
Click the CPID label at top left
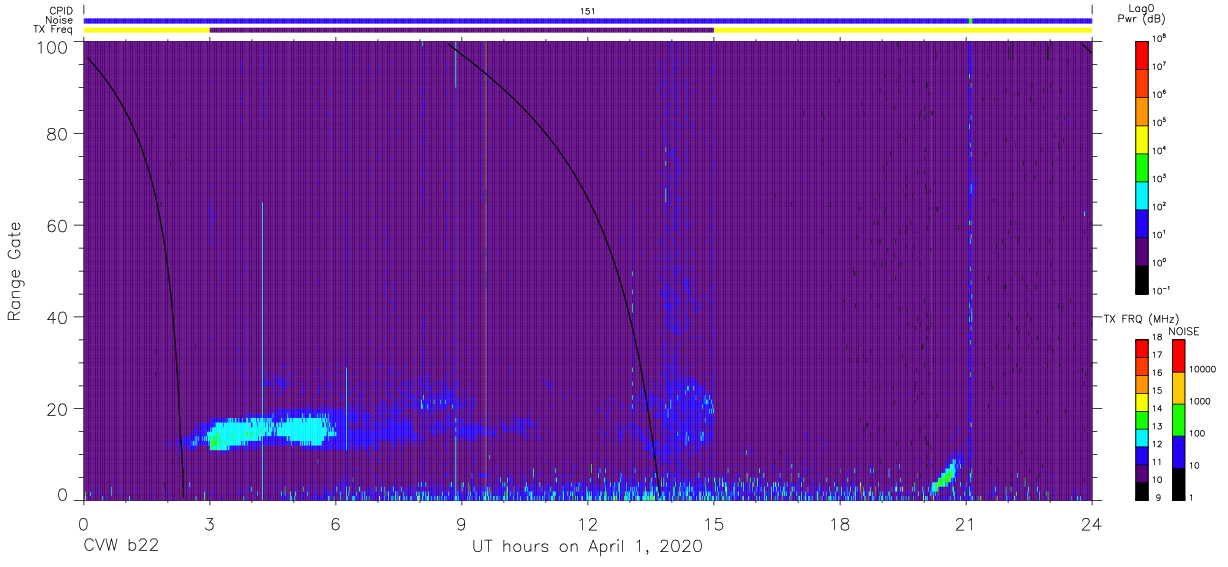tap(61, 10)
